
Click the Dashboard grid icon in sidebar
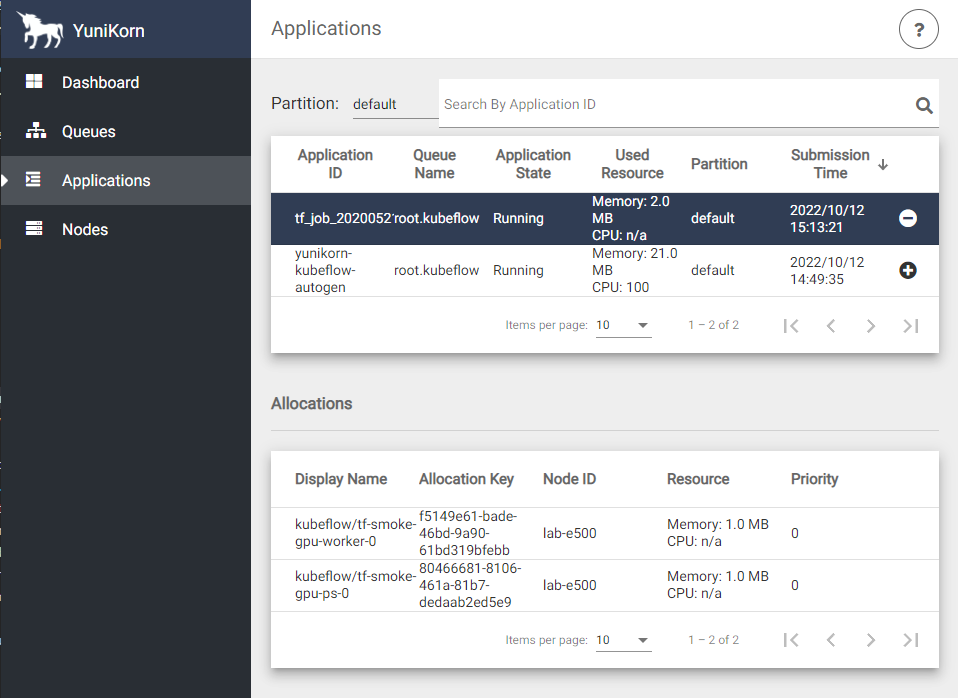35,82
